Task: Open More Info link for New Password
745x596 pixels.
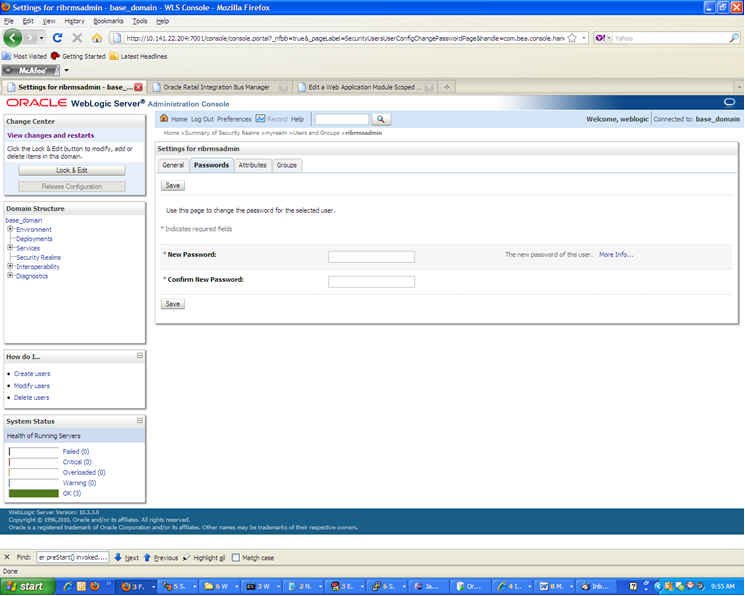Action: click(616, 255)
